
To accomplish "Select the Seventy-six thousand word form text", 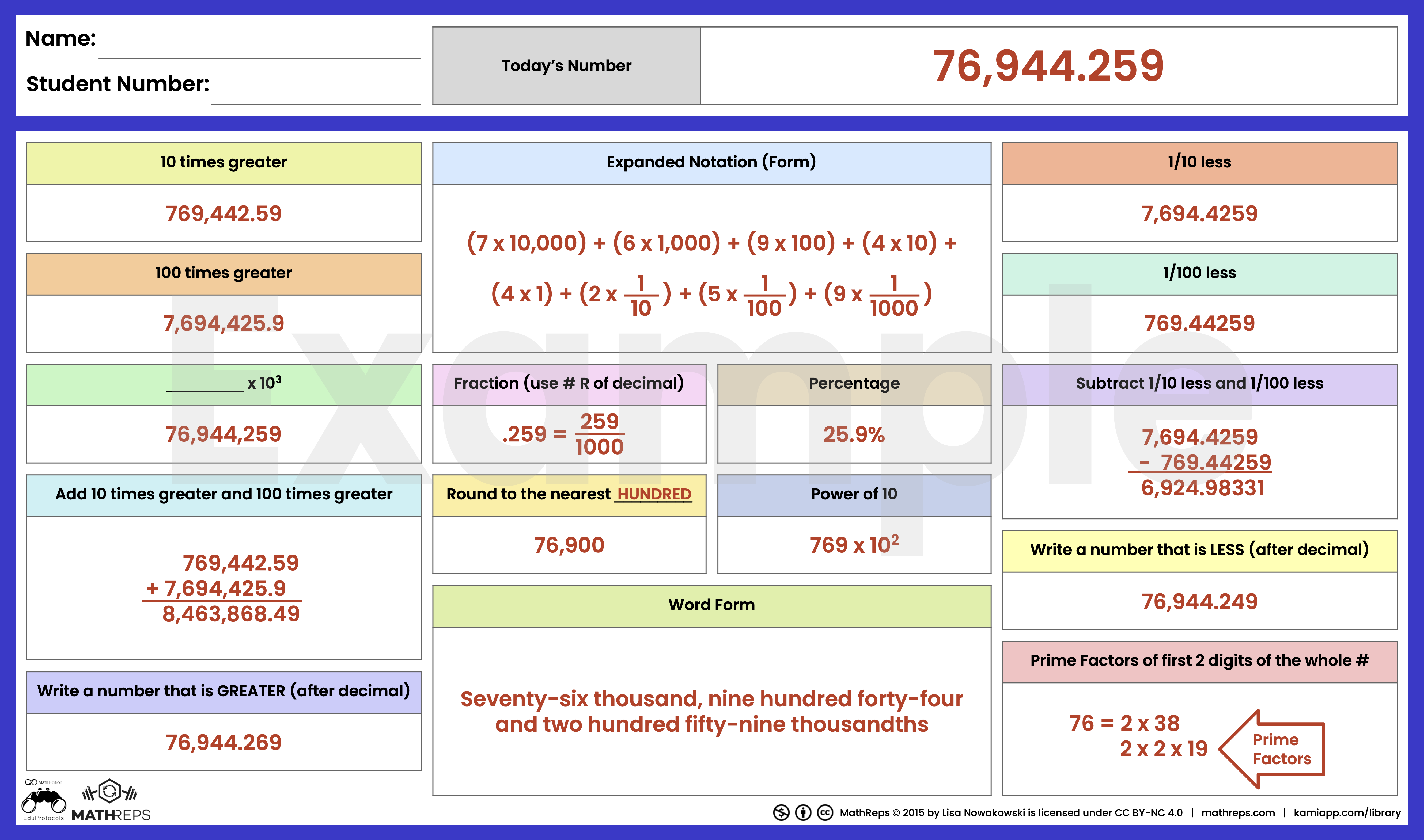I will tap(712, 712).
